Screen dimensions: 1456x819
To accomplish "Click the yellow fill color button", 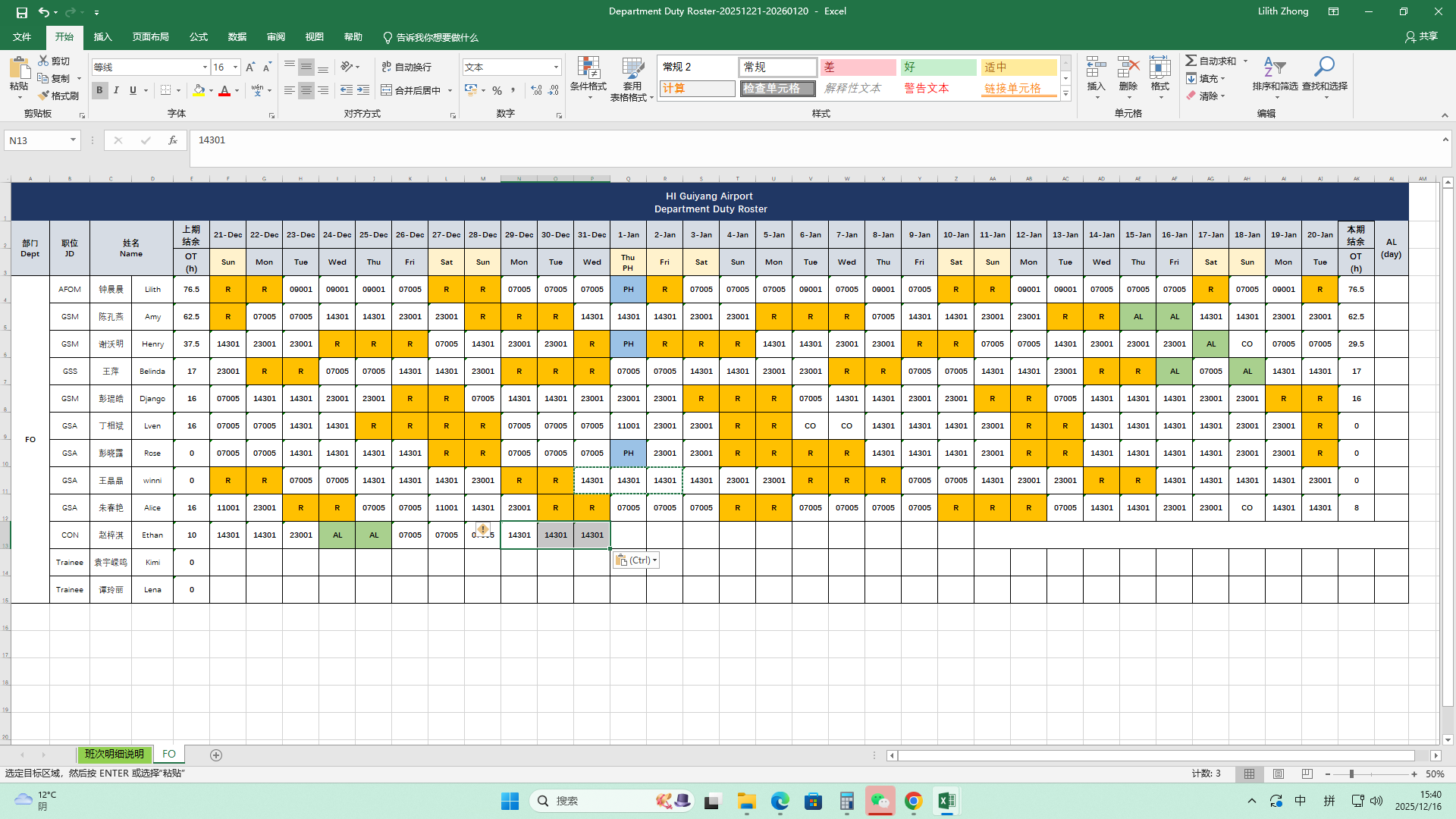I will [x=199, y=90].
